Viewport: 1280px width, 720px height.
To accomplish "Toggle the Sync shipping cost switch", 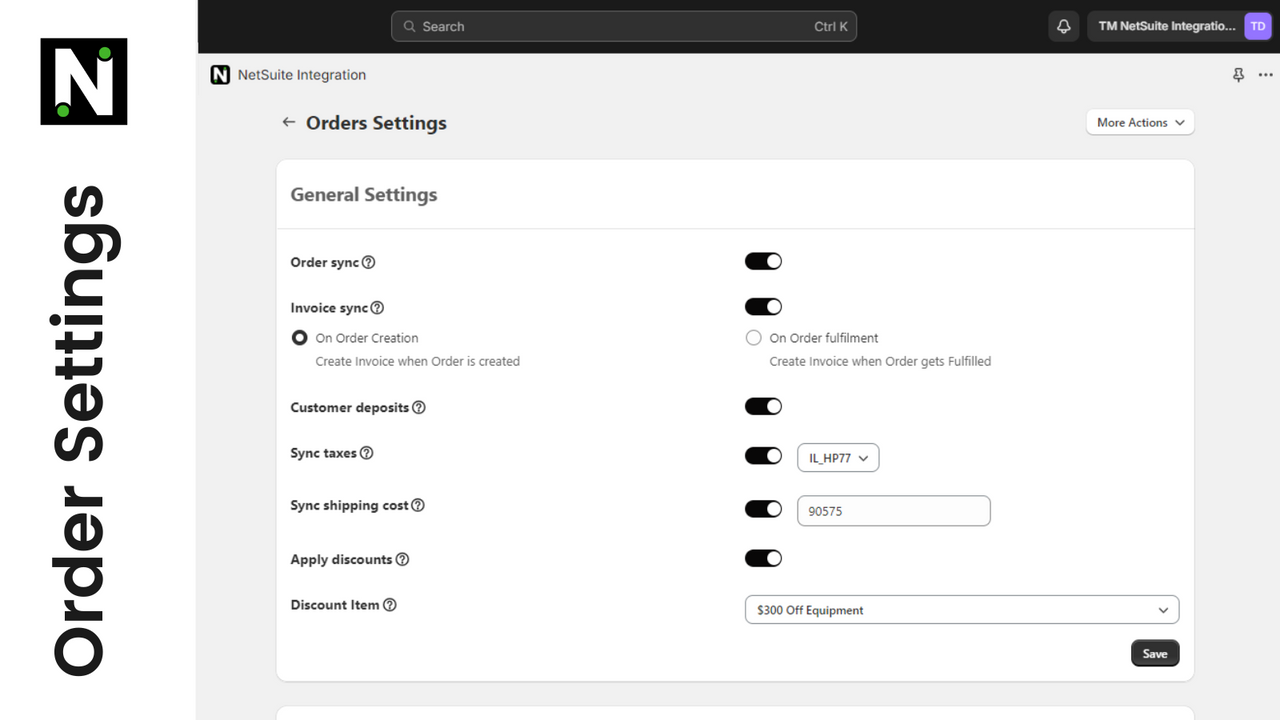I will click(x=763, y=509).
